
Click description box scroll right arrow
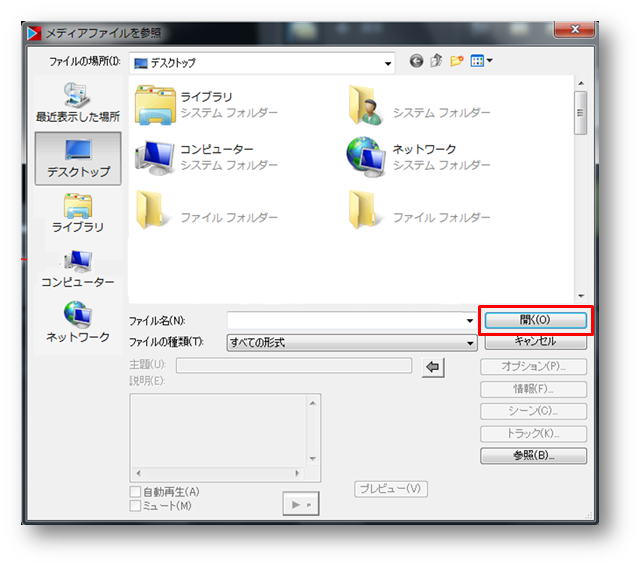[297, 473]
